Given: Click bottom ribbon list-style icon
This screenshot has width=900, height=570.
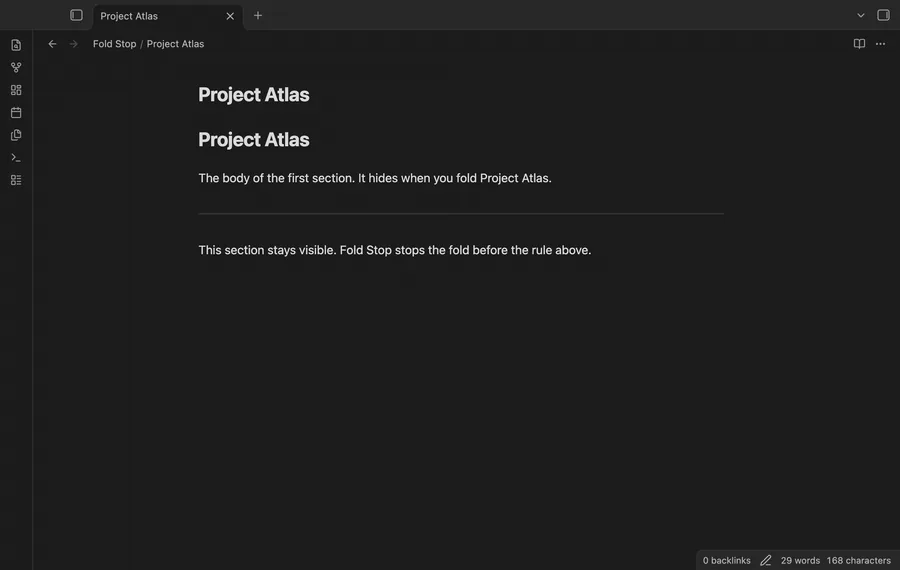Looking at the screenshot, I should pos(16,180).
